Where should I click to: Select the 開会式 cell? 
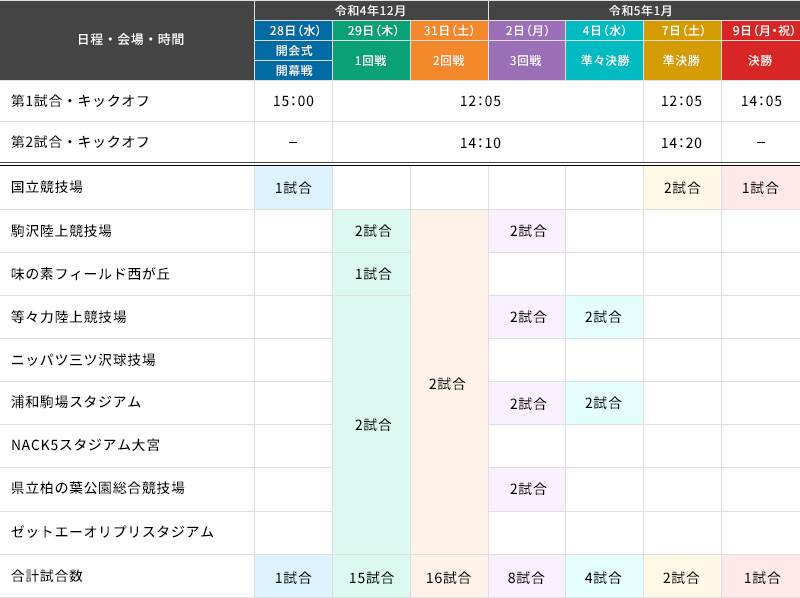293,50
